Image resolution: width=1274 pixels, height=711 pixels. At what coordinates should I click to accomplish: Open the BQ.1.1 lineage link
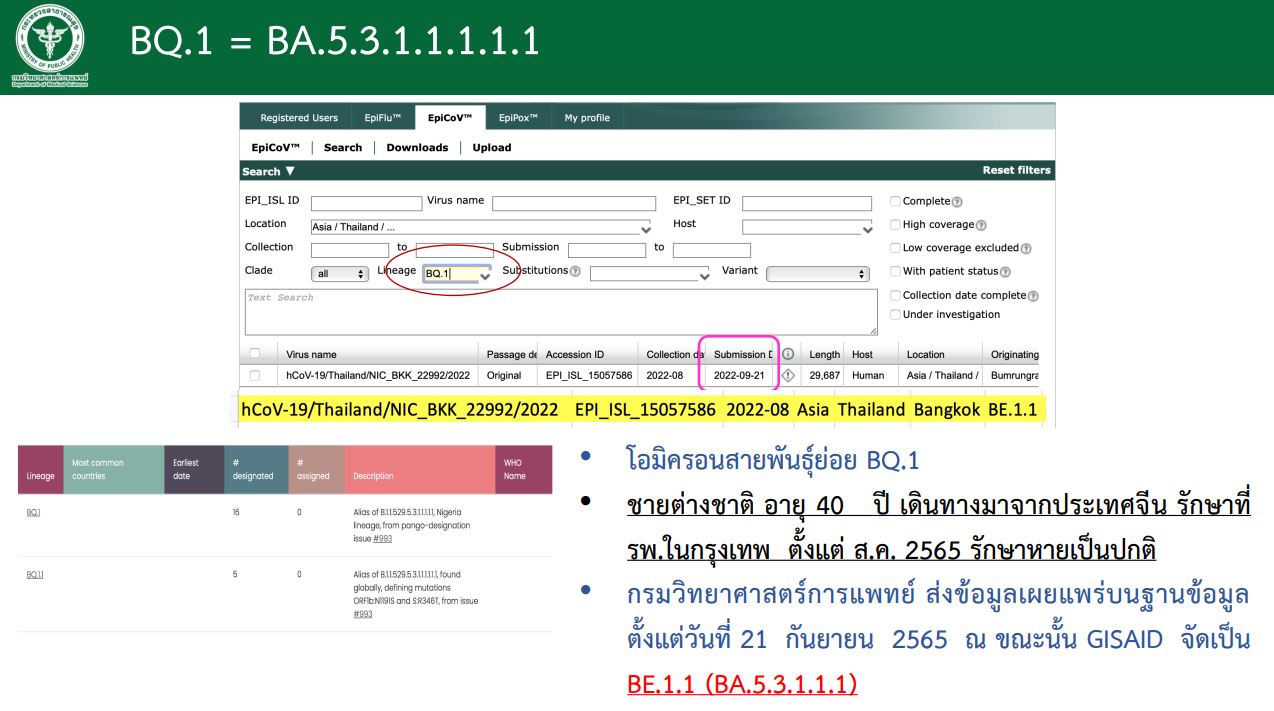point(35,575)
